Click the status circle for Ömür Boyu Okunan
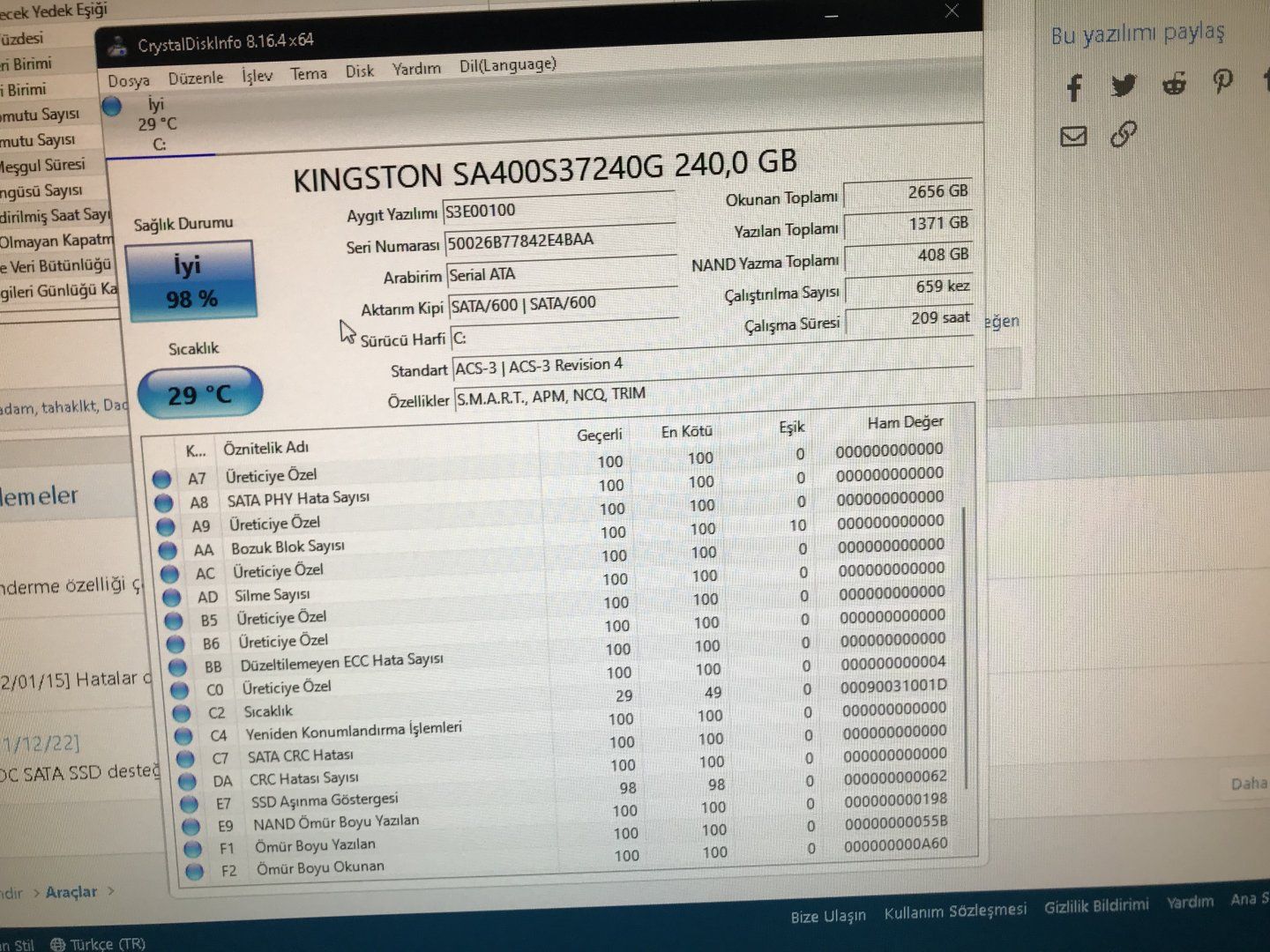The height and width of the screenshot is (952, 1270). [x=194, y=872]
